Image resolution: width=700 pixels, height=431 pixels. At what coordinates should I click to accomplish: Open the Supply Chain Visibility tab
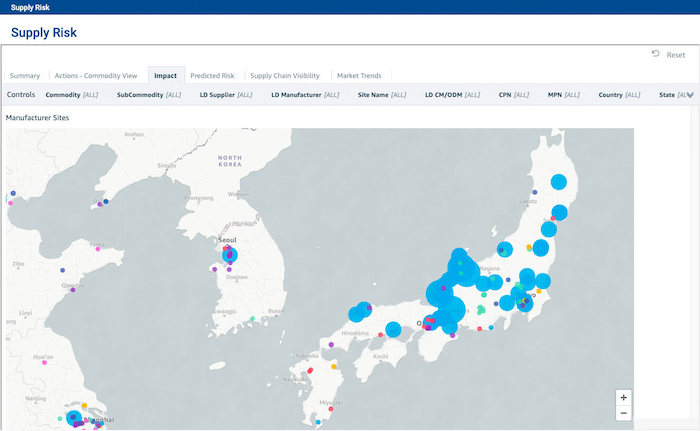285,75
